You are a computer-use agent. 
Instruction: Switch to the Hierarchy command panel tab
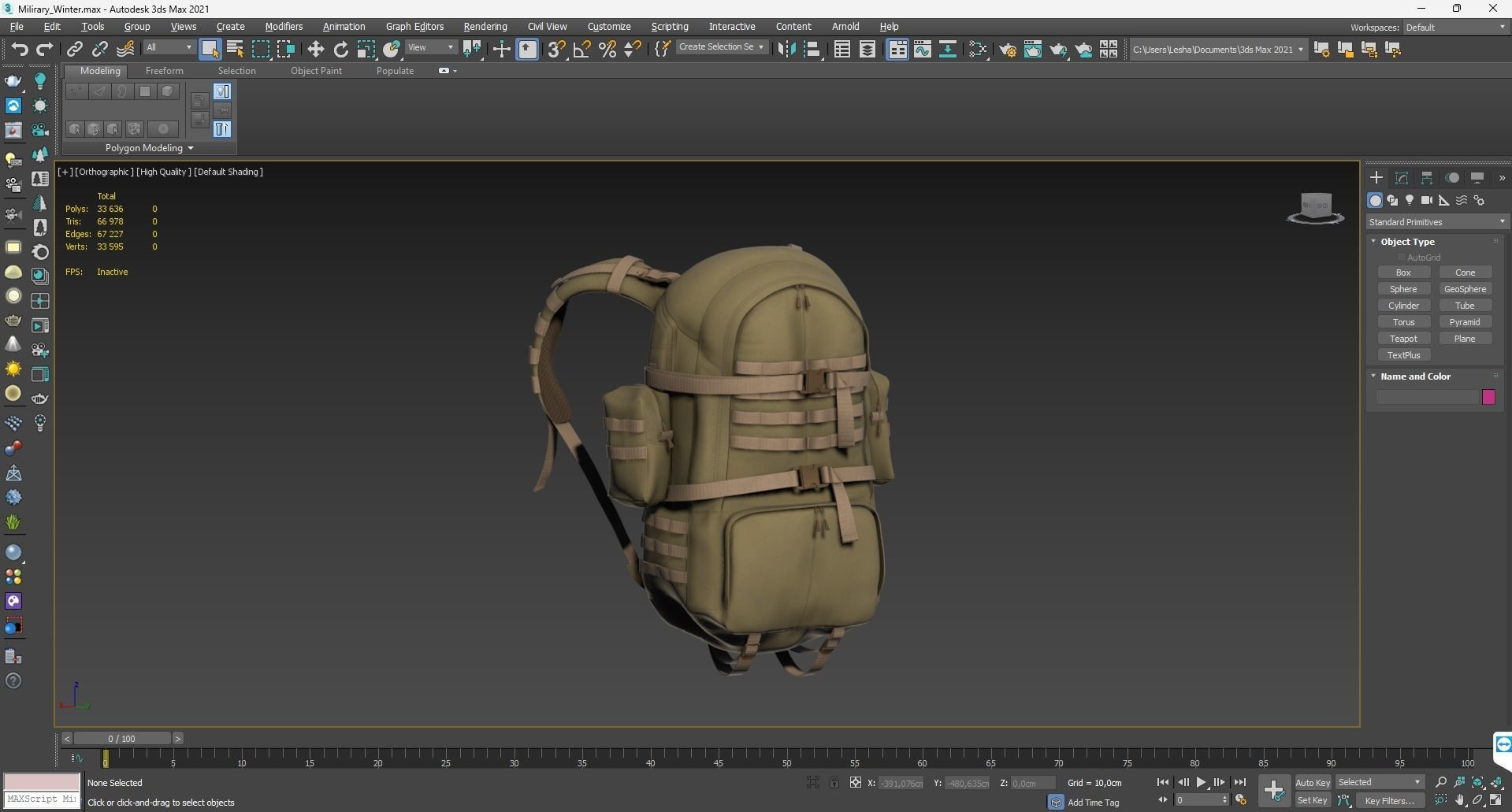[x=1427, y=178]
